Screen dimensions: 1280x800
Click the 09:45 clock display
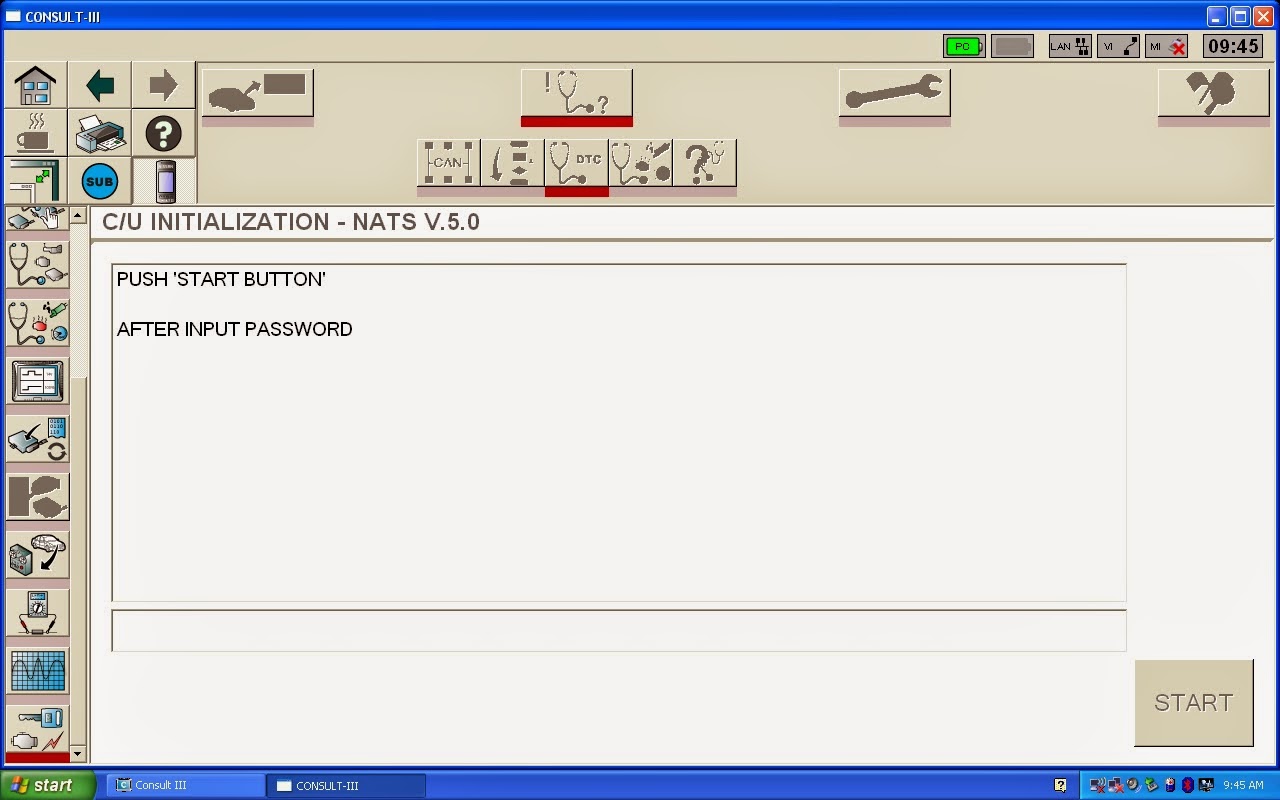1233,46
